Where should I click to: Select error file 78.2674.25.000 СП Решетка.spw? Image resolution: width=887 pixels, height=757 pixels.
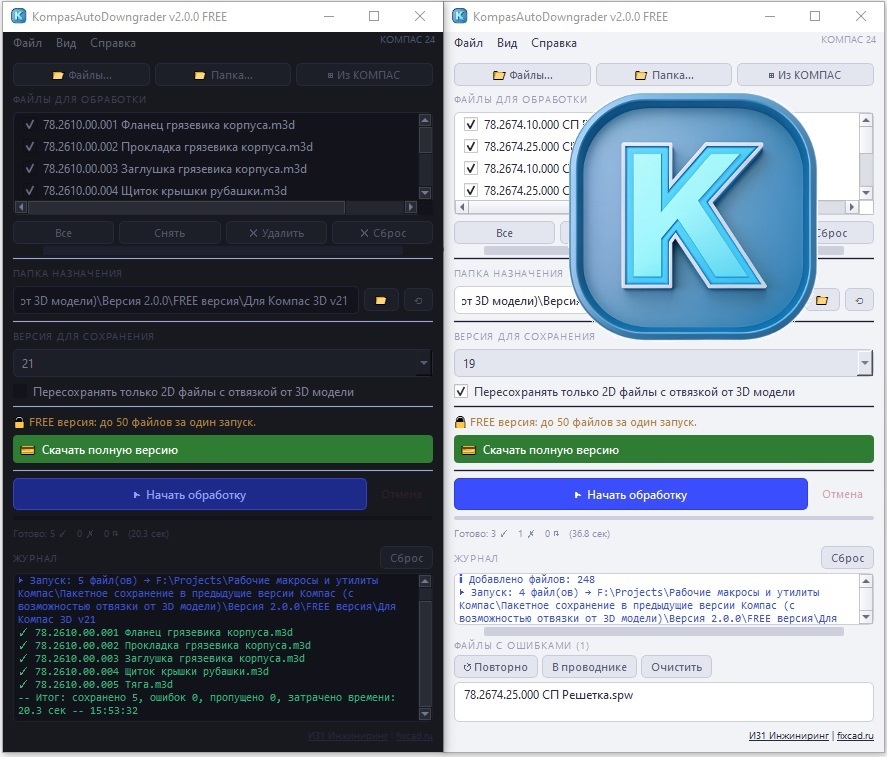pyautogui.click(x=548, y=695)
